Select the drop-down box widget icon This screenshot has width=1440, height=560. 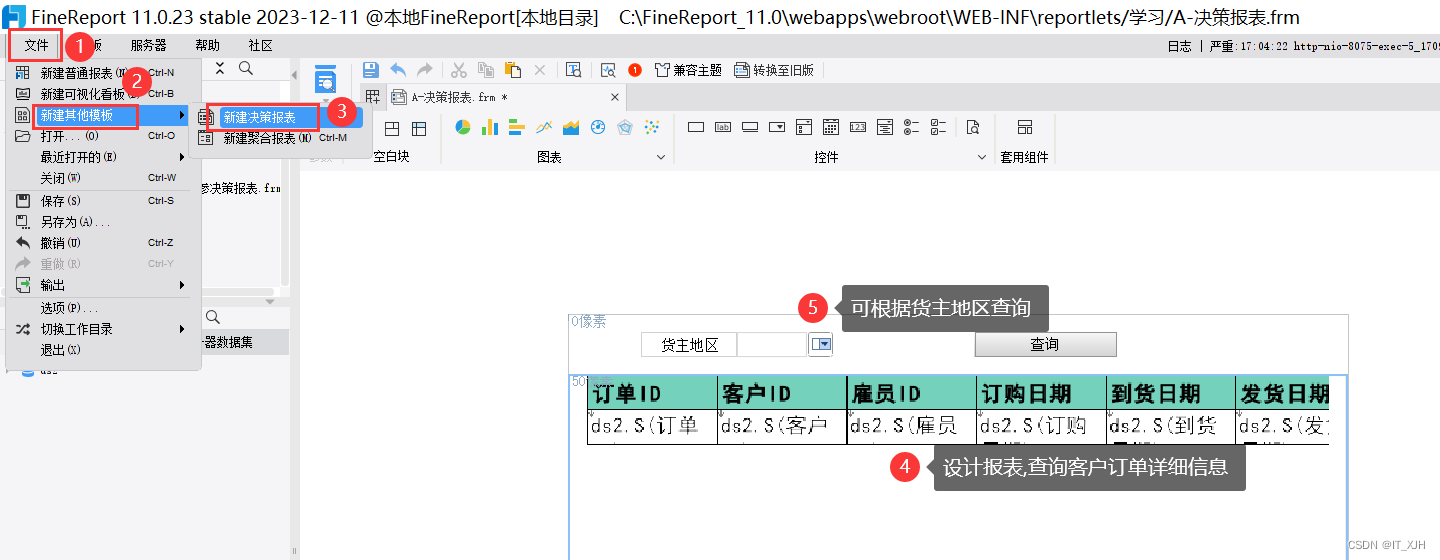point(777,127)
